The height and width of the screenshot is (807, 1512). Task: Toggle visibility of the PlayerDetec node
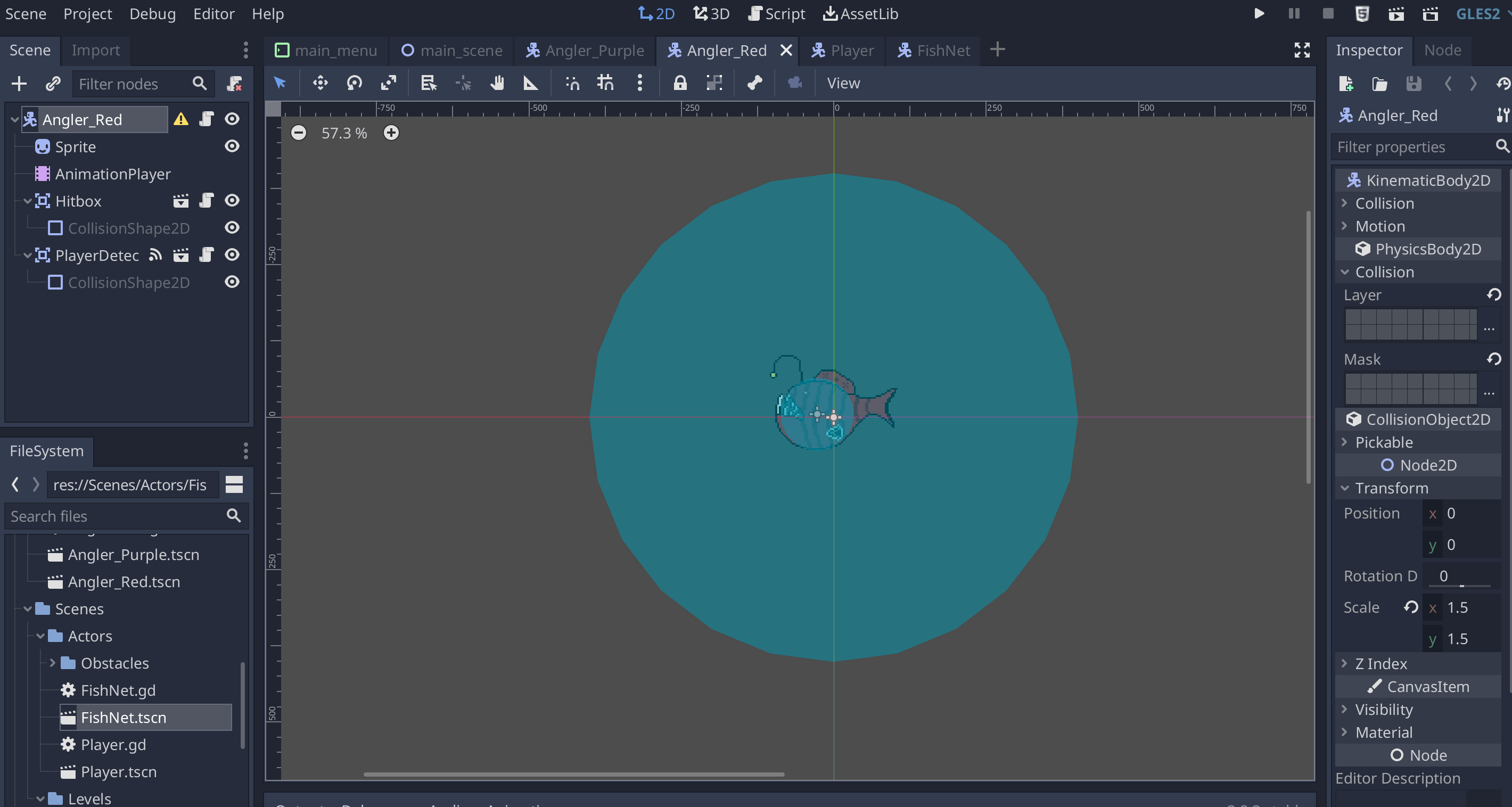click(x=233, y=255)
